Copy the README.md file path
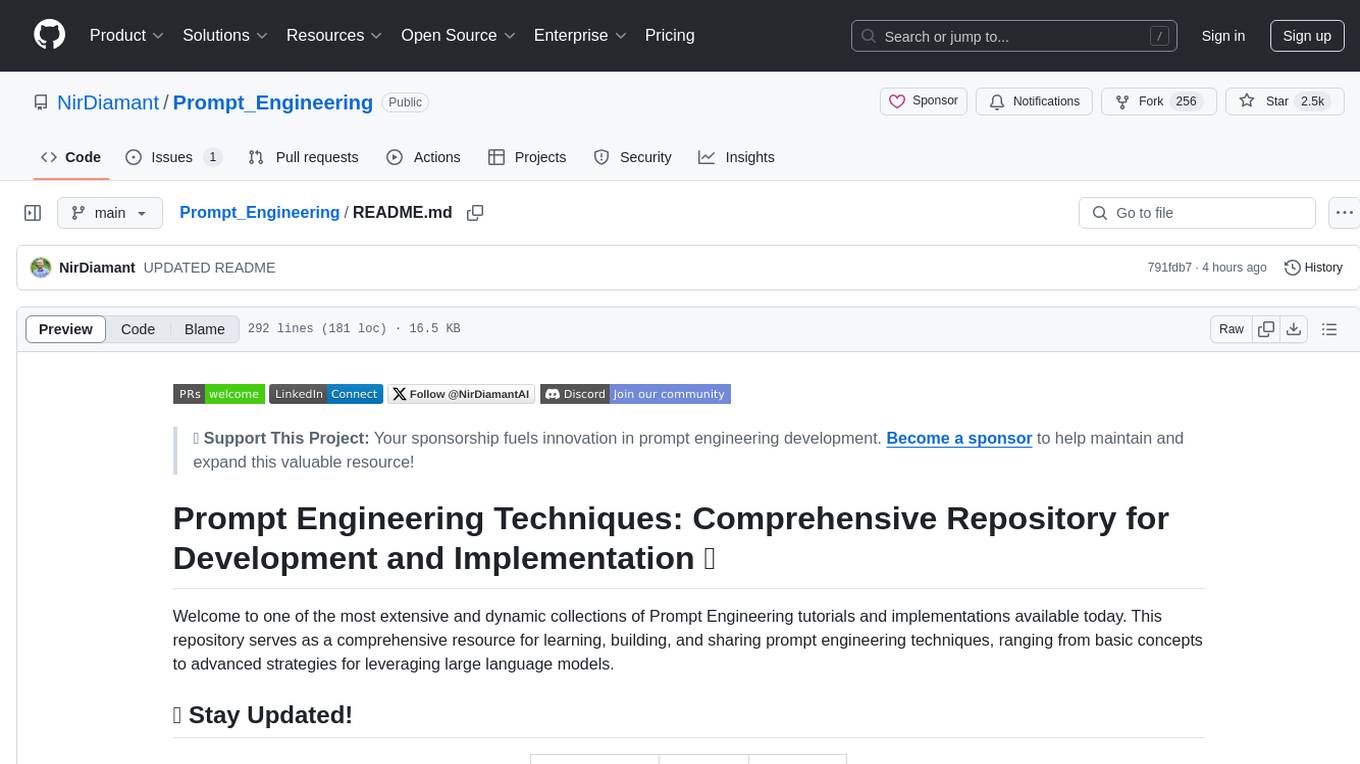 pos(475,213)
